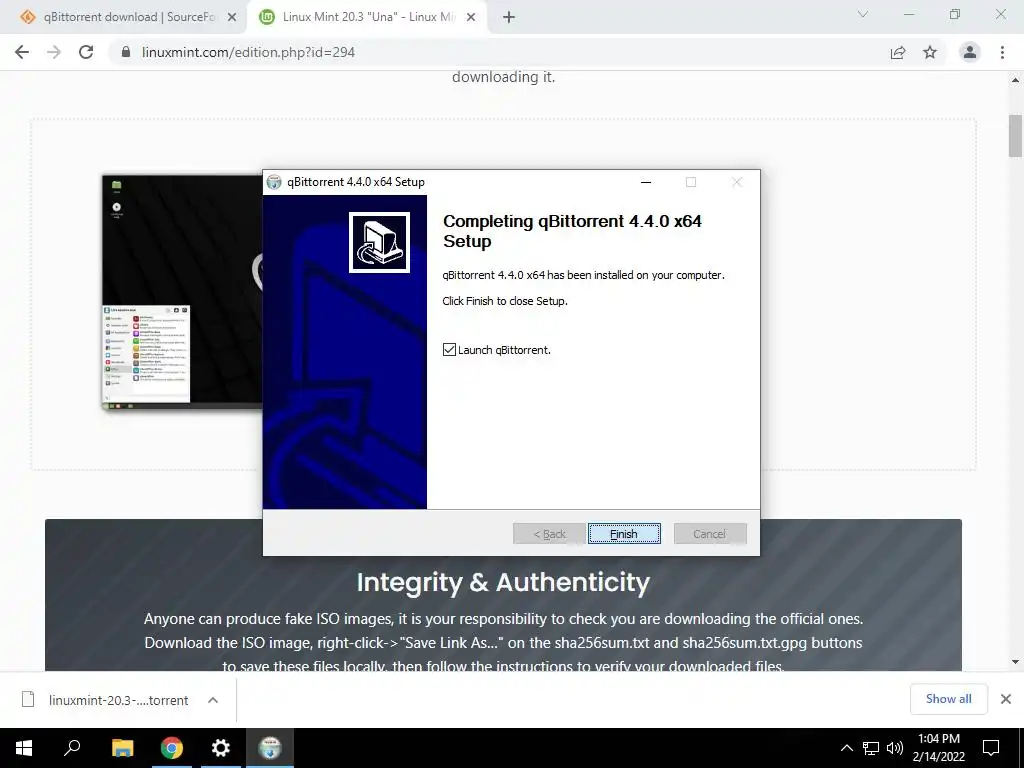This screenshot has height=768, width=1024.
Task: Select the Linux Mint 20.3 Una tab
Action: (x=368, y=17)
